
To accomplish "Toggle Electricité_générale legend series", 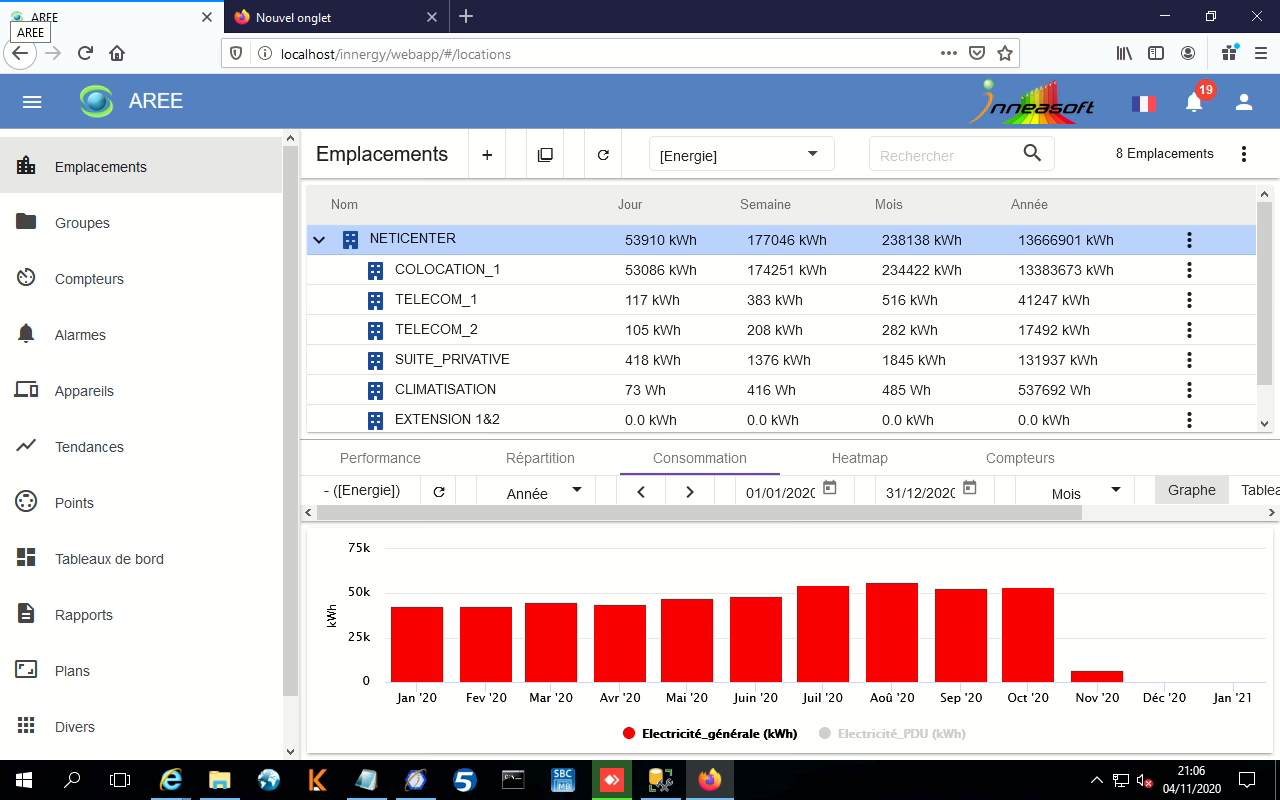I will (710, 733).
